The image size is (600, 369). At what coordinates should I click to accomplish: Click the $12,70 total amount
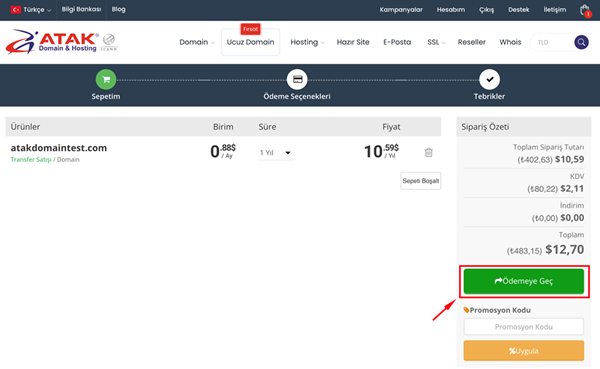pos(564,250)
